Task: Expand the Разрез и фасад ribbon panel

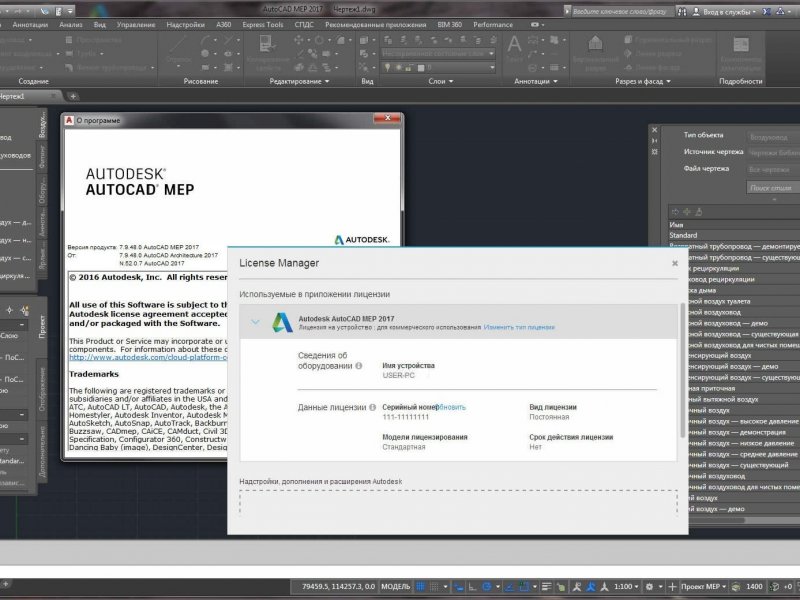Action: click(x=642, y=81)
